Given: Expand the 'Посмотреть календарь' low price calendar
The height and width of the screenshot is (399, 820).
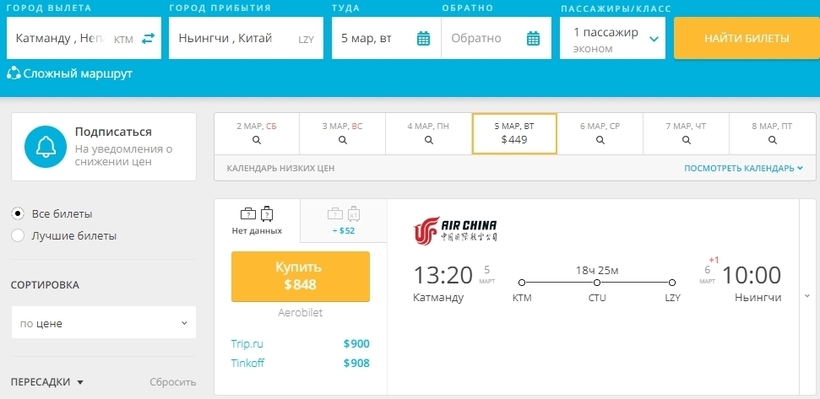Looking at the screenshot, I should [x=743, y=168].
